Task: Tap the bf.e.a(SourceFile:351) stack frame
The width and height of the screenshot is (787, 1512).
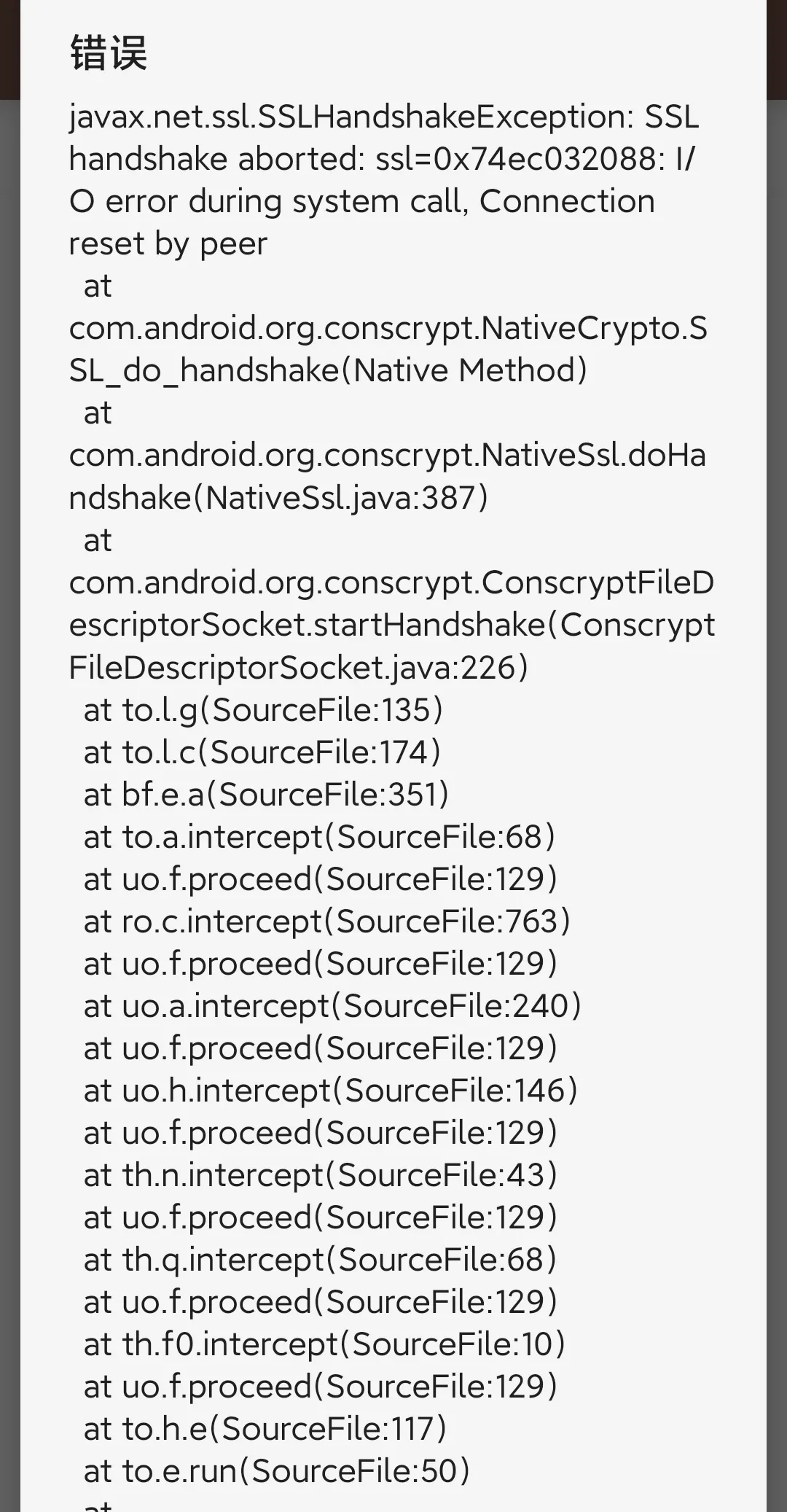Action: (266, 794)
